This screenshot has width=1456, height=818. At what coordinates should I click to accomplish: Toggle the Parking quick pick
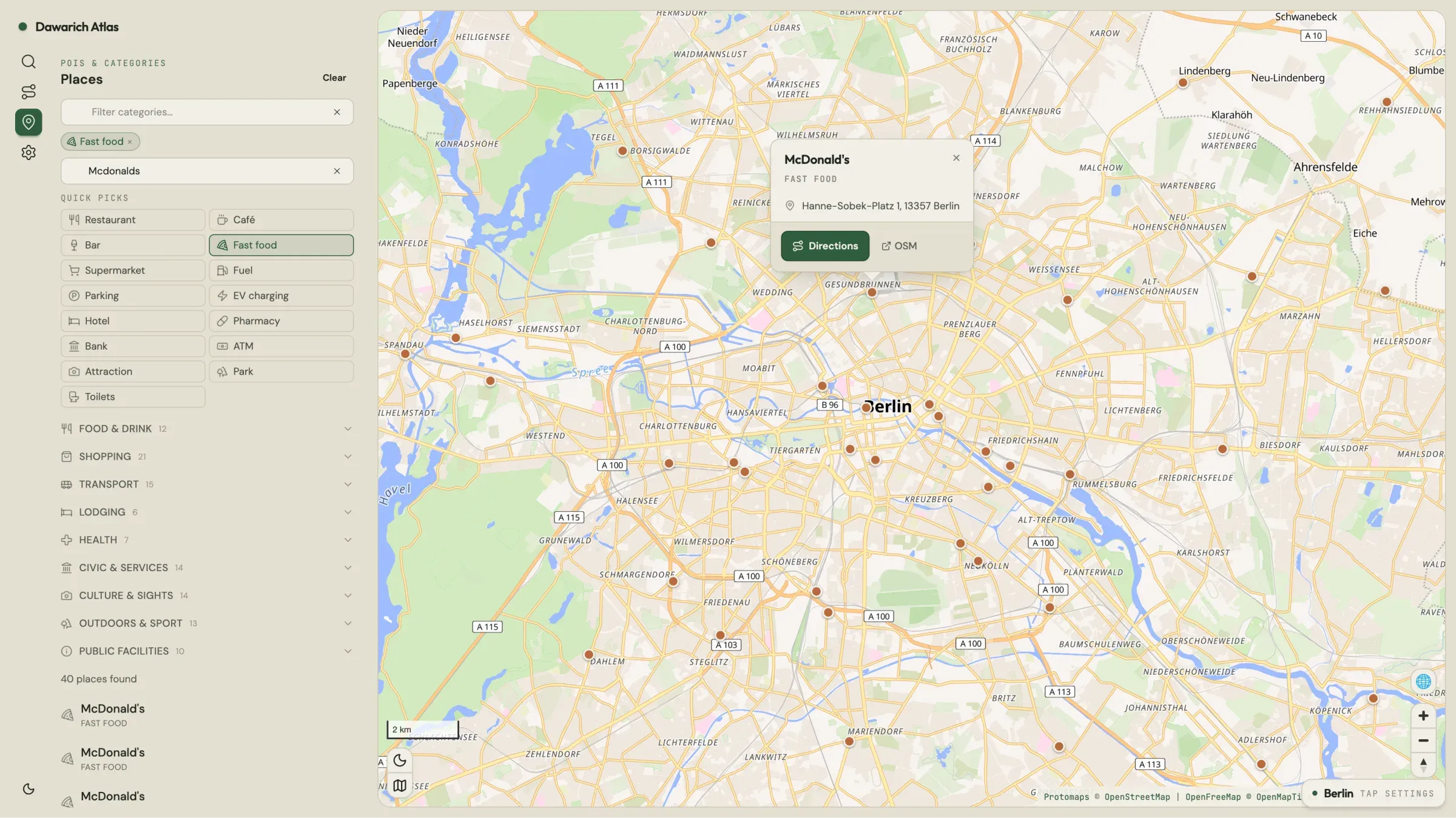click(133, 296)
